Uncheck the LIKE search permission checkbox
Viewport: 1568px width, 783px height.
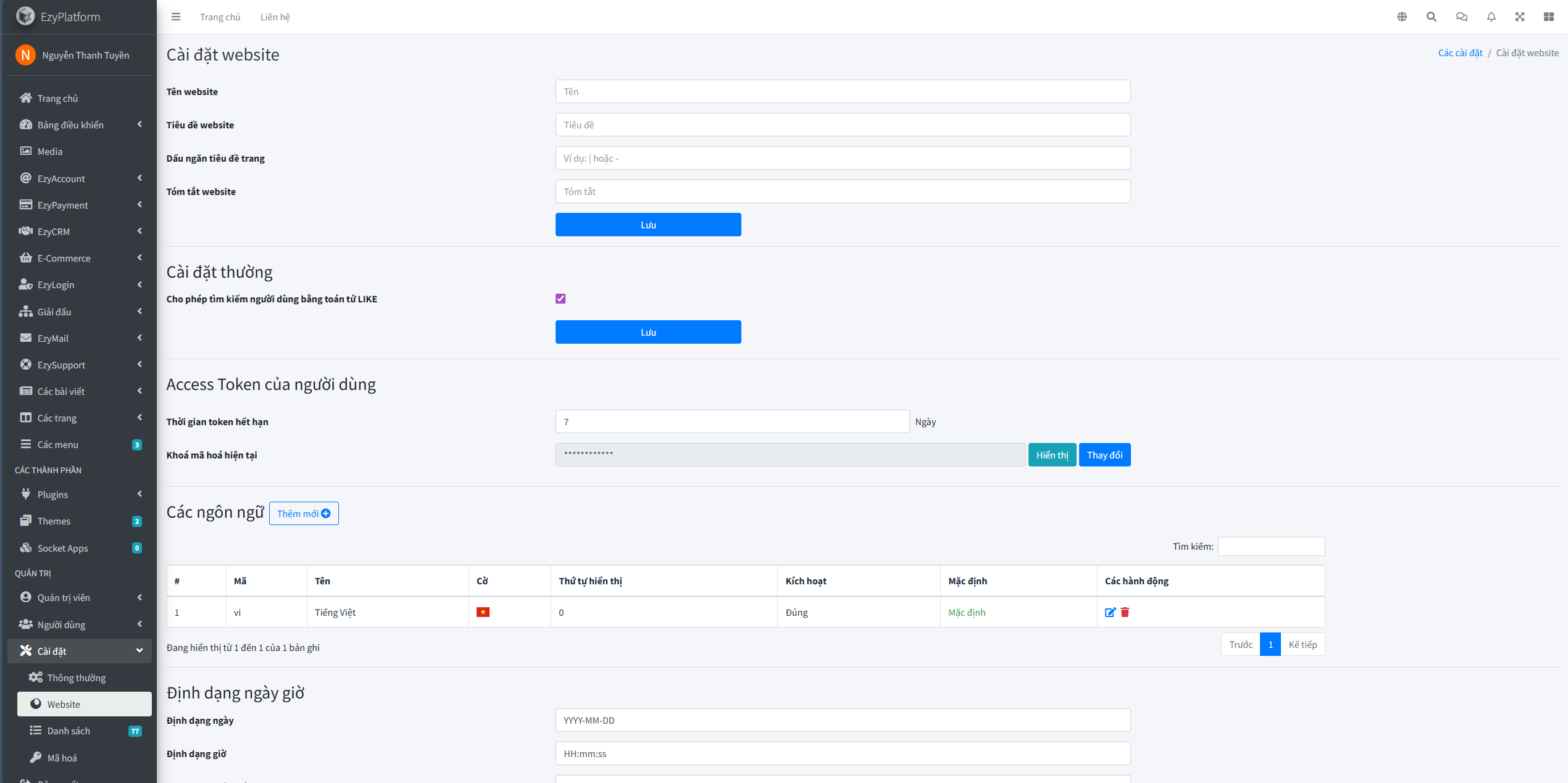tap(561, 299)
